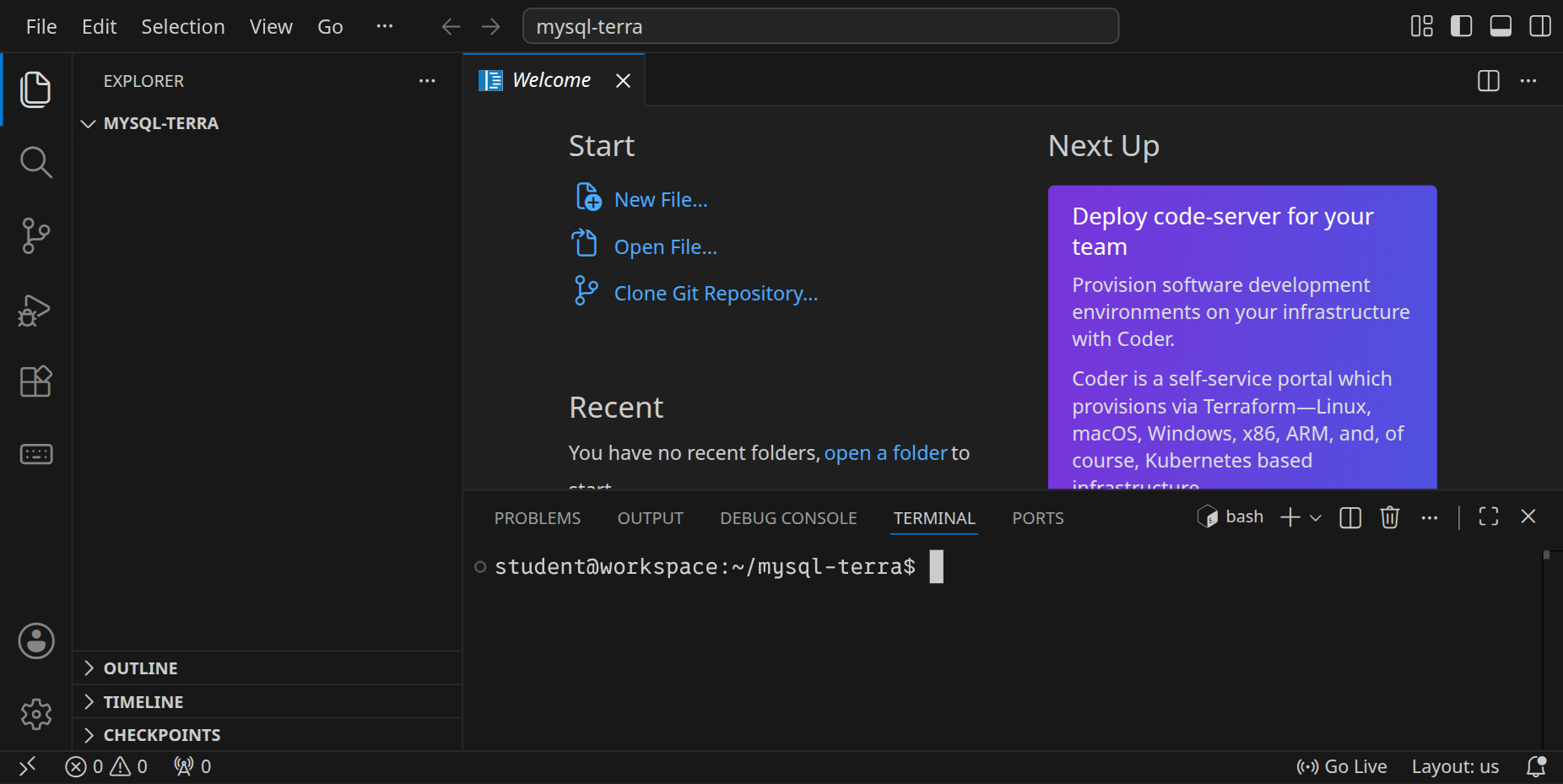
Task: Switch to the TERMINAL tab
Action: coord(934,518)
